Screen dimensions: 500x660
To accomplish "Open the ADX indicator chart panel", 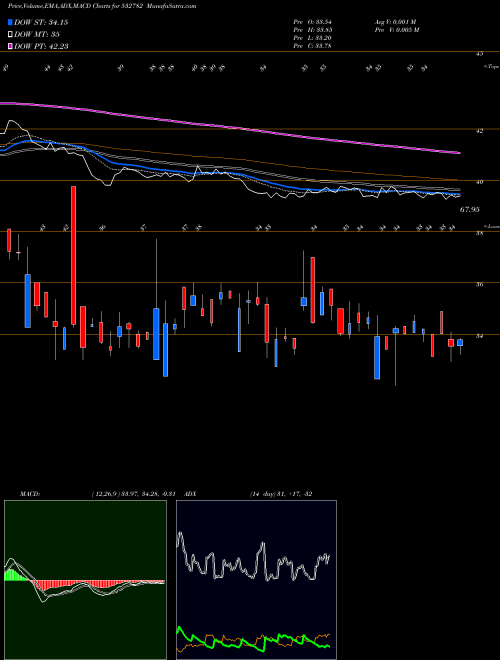I will pyautogui.click(x=256, y=580).
